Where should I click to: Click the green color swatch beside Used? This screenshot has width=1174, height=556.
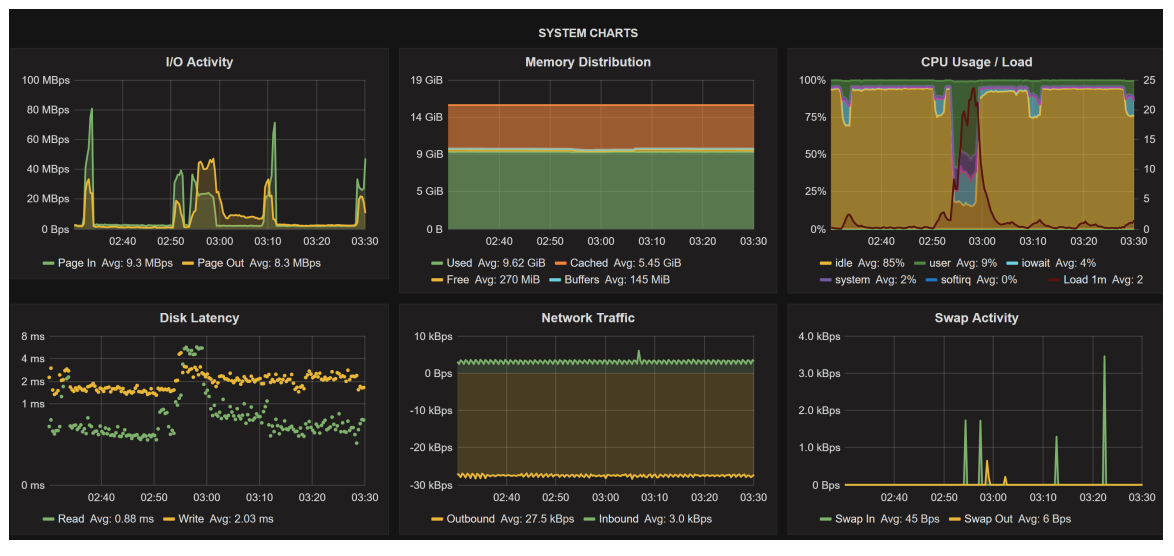tap(437, 263)
